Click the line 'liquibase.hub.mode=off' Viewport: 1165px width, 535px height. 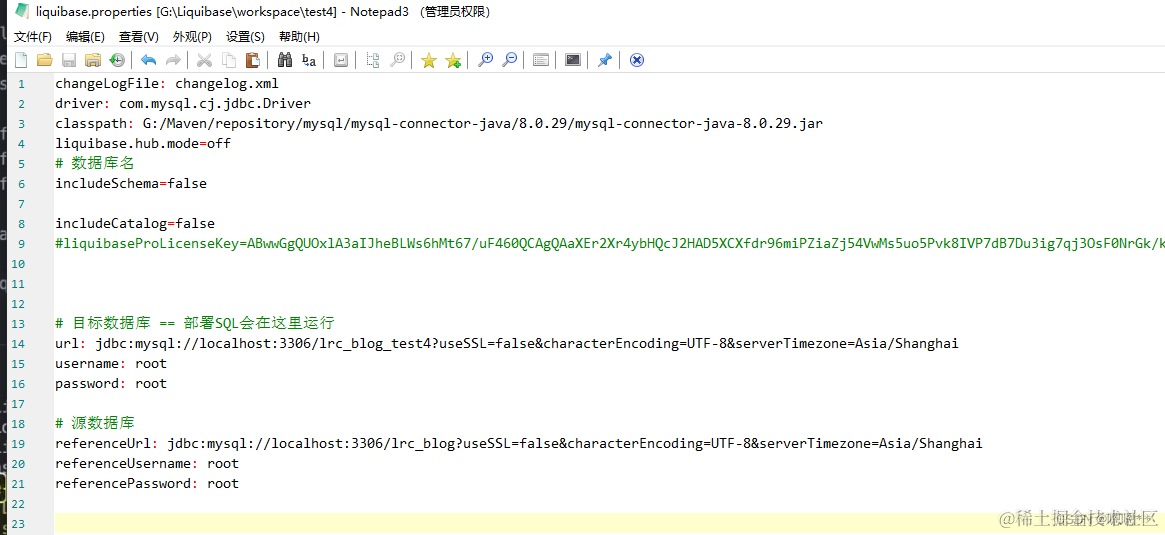click(x=143, y=143)
